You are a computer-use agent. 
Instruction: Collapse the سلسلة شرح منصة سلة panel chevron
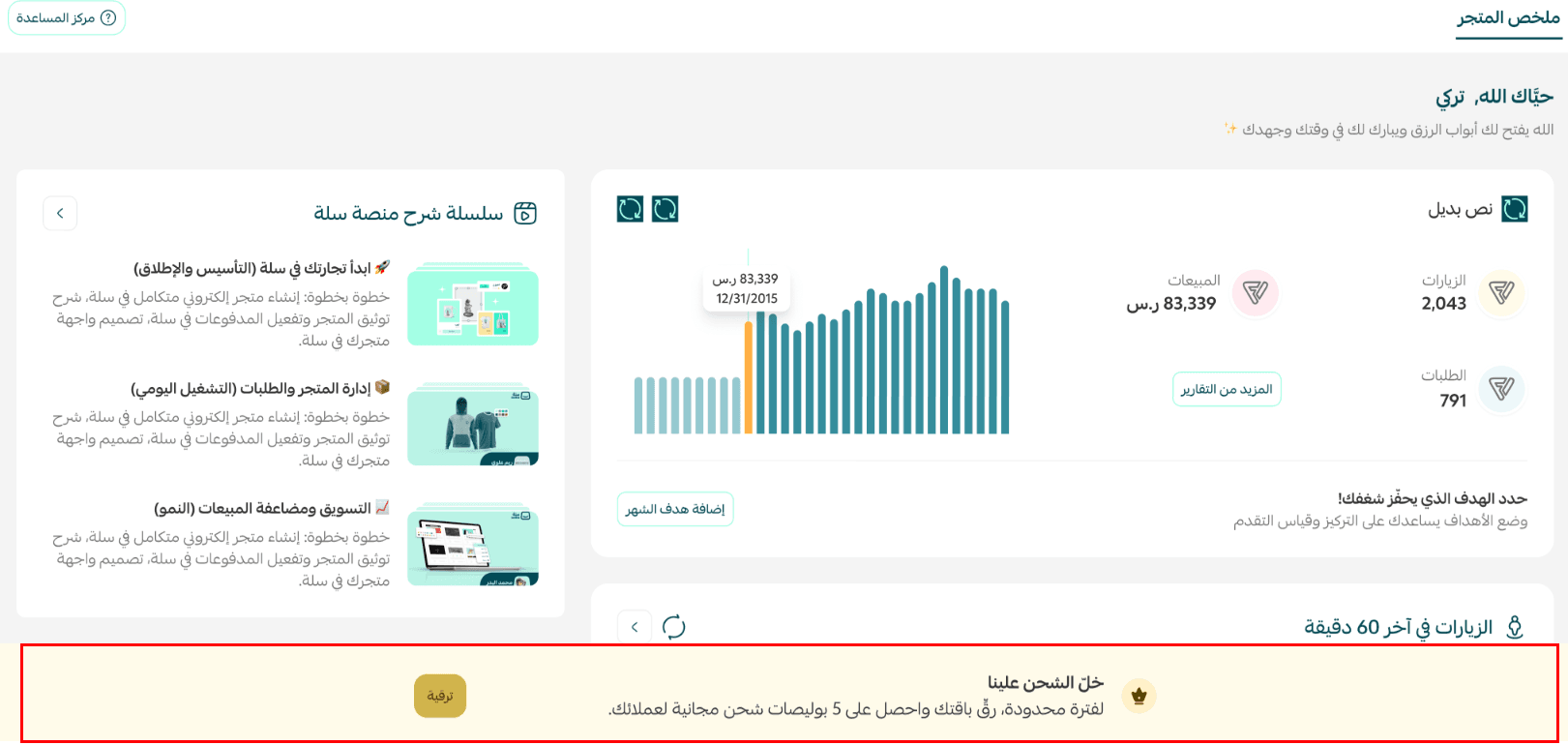coord(60,213)
